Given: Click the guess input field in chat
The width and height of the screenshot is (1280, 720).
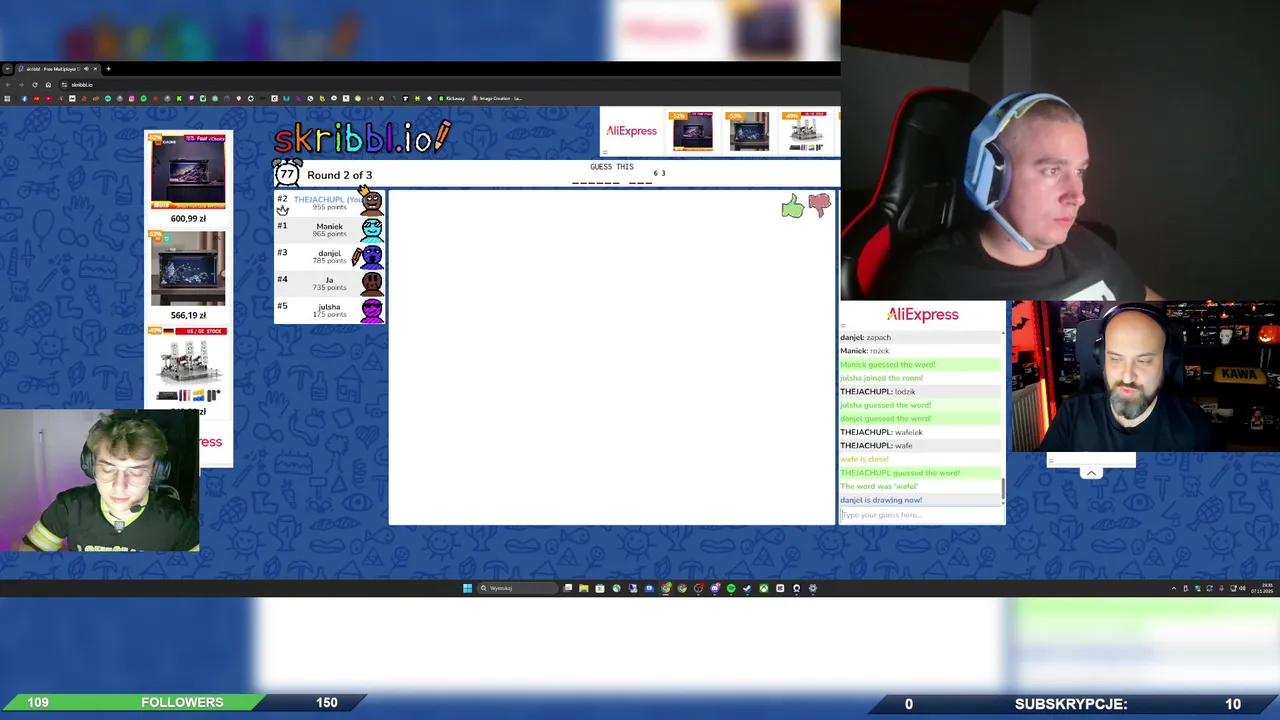Looking at the screenshot, I should 920,515.
